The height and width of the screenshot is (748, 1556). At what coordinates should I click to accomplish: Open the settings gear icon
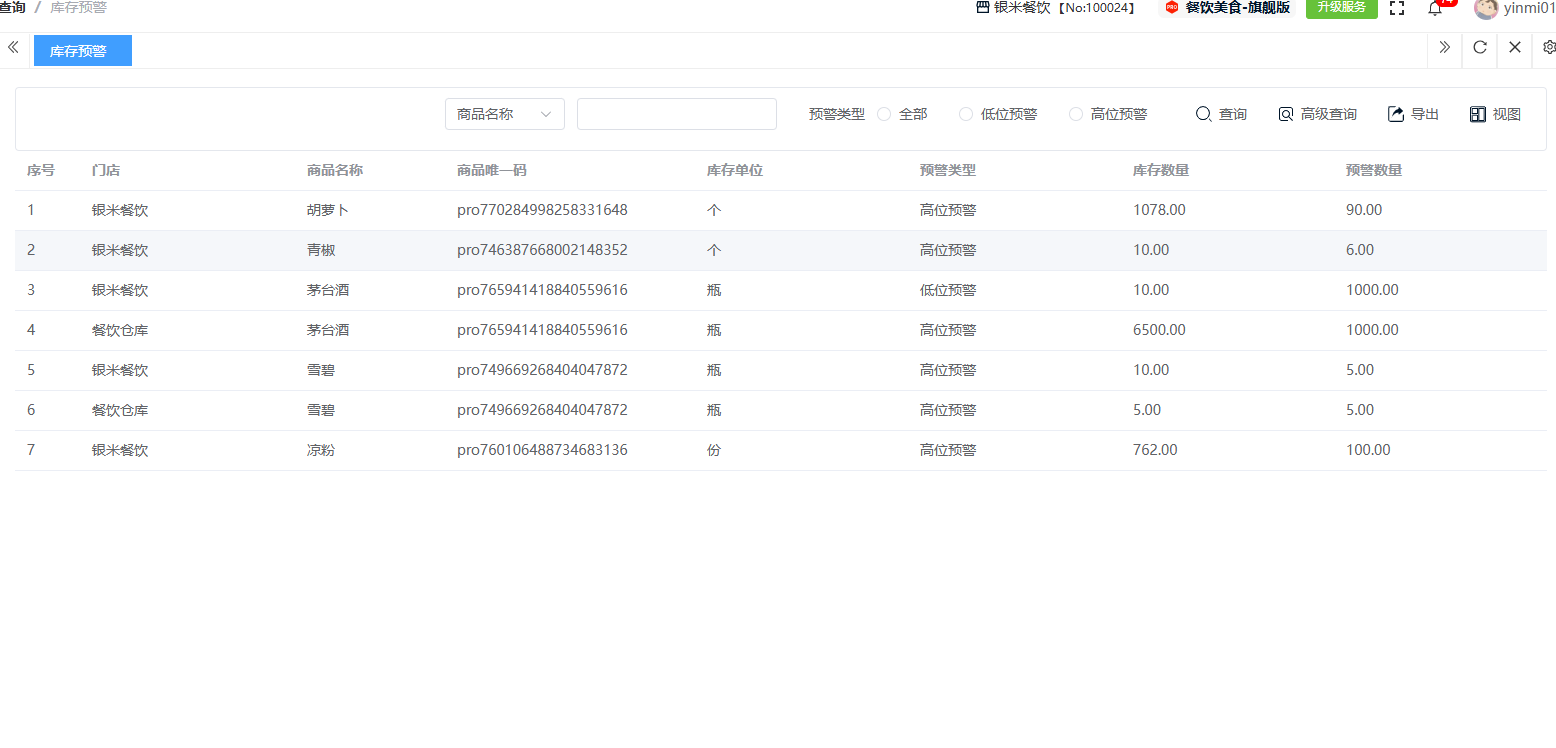(x=1548, y=47)
